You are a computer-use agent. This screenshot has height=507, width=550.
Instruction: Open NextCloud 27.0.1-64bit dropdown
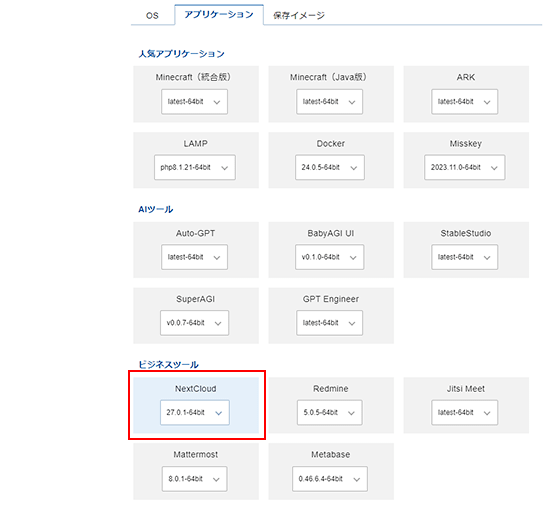(195, 413)
